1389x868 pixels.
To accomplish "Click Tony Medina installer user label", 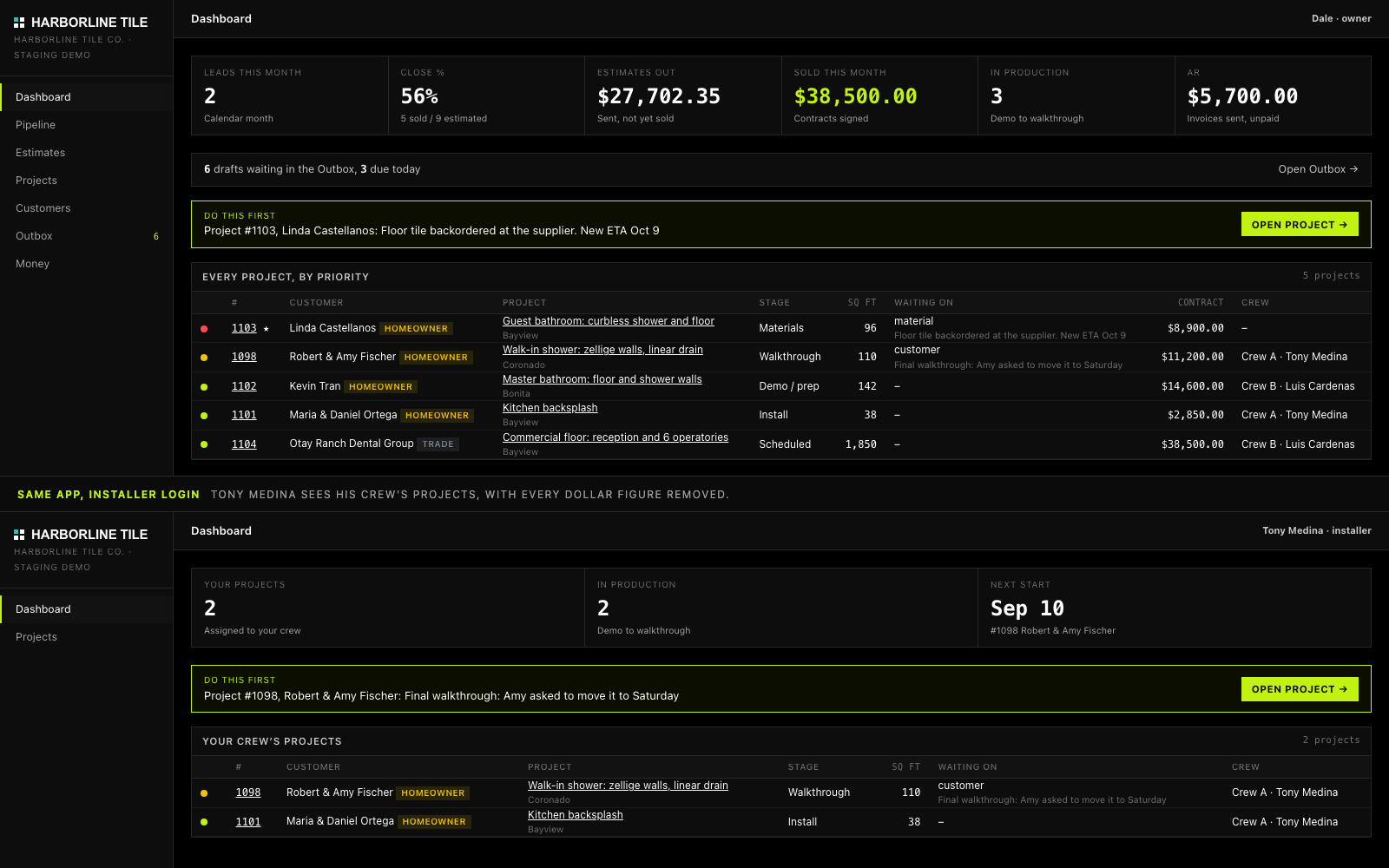I will pos(1317,530).
